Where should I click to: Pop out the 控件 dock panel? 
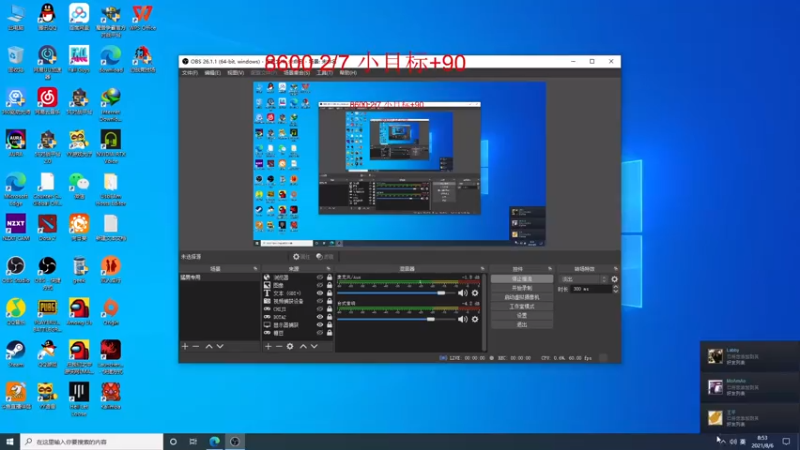[549, 269]
